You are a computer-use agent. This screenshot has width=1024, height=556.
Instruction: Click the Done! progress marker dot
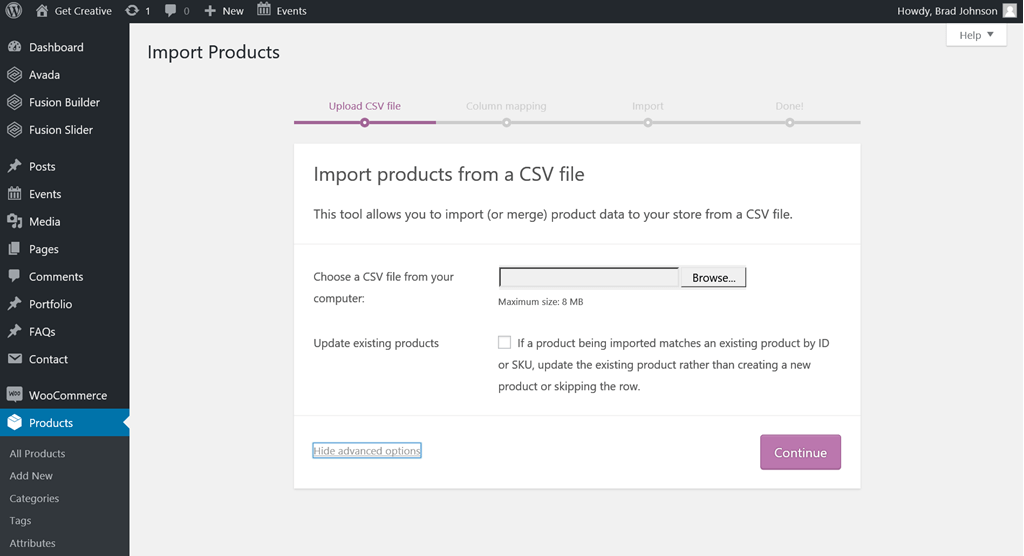pyautogui.click(x=790, y=123)
